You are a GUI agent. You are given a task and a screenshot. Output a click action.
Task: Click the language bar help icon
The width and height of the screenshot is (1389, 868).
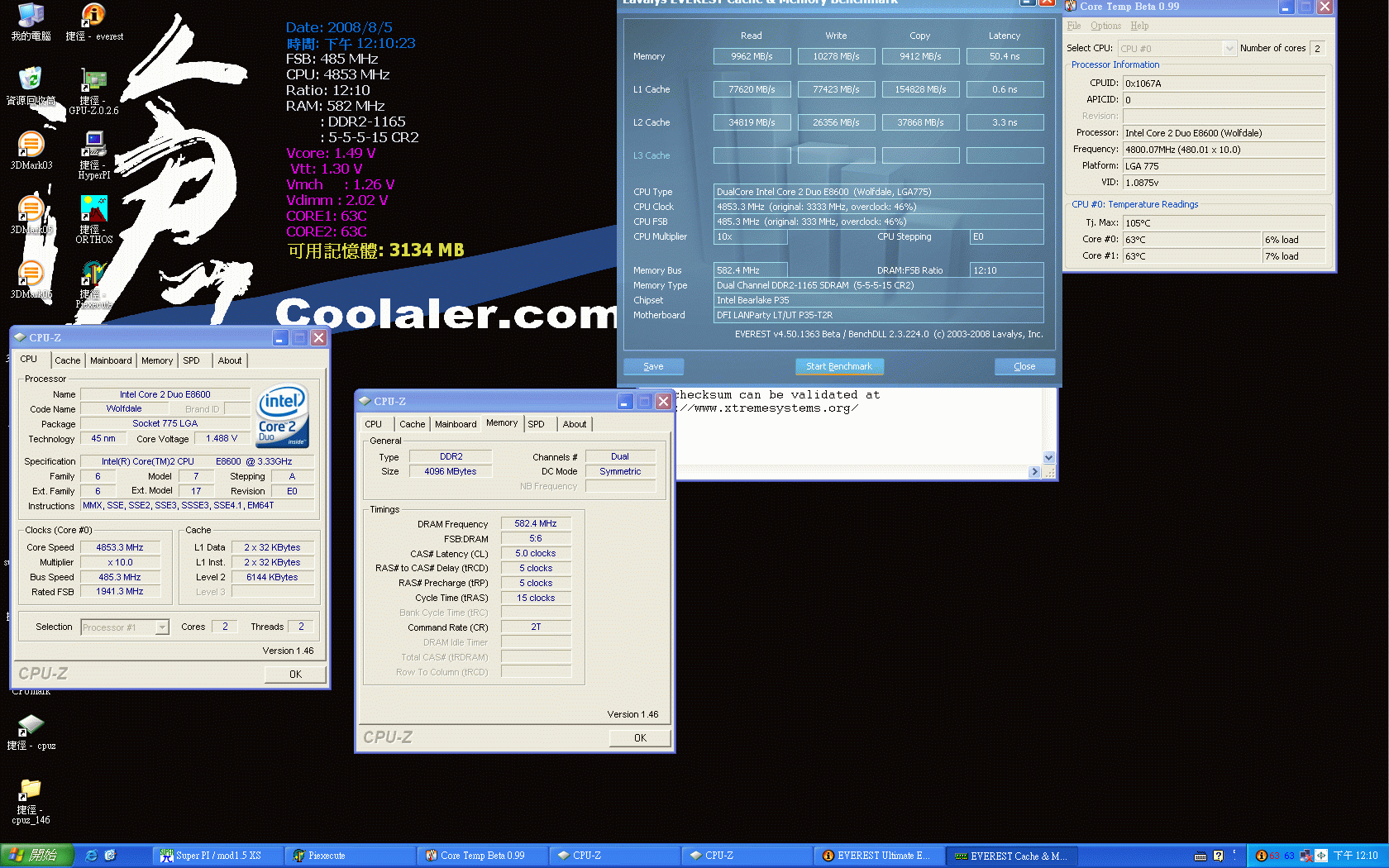1218,856
